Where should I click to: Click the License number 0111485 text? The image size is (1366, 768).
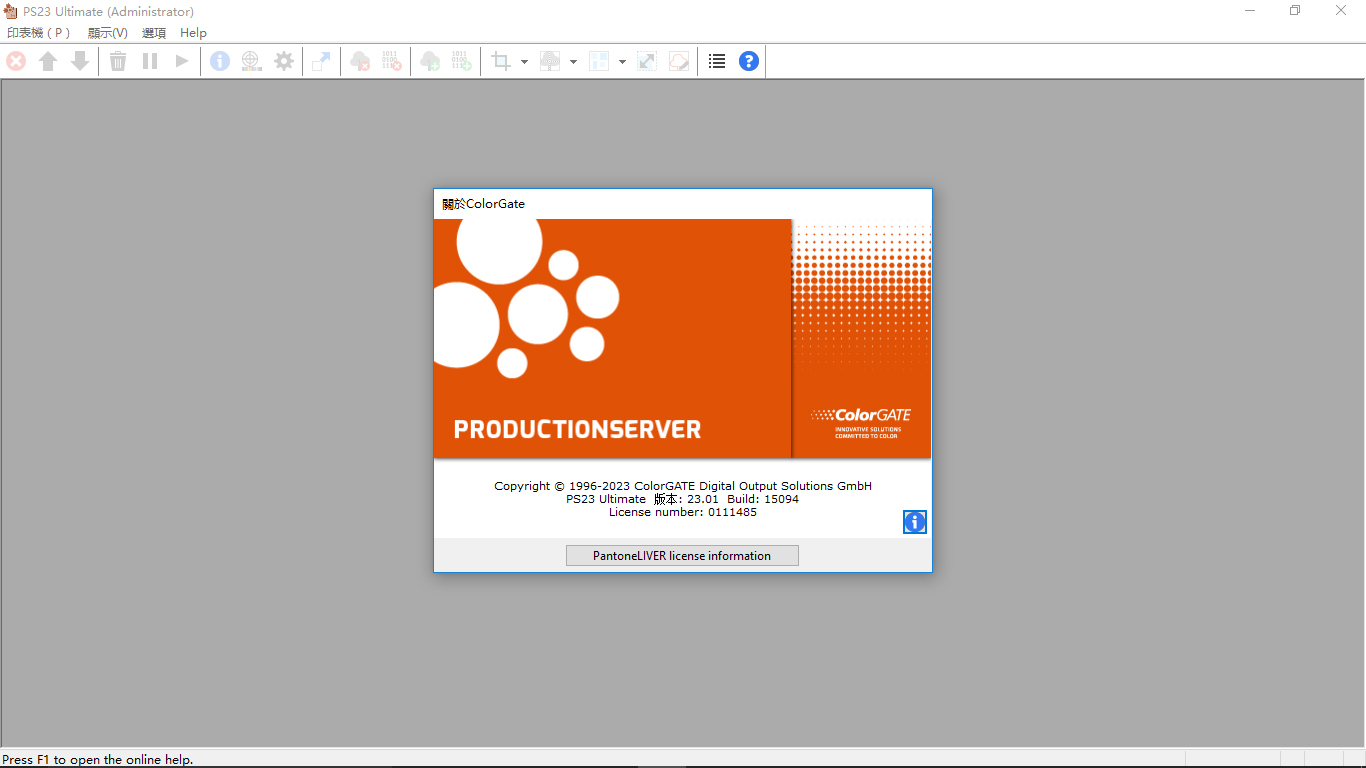pyautogui.click(x=683, y=512)
